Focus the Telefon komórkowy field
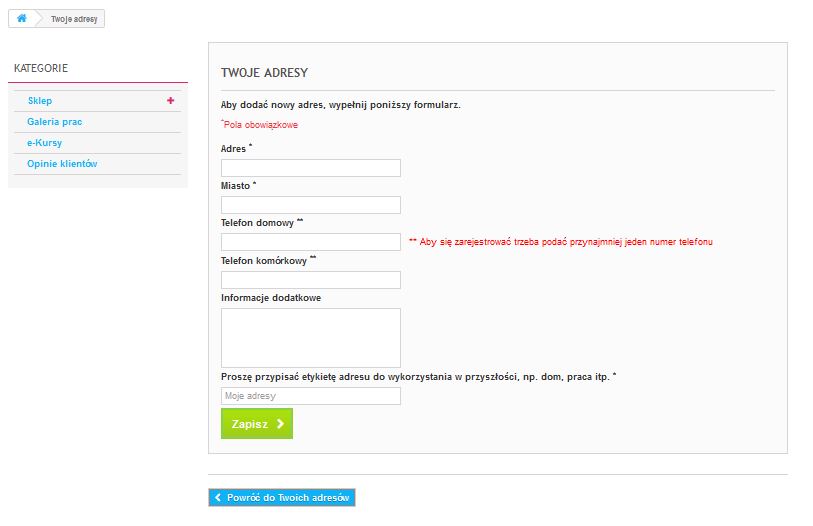This screenshot has height=526, width=813. [x=310, y=280]
